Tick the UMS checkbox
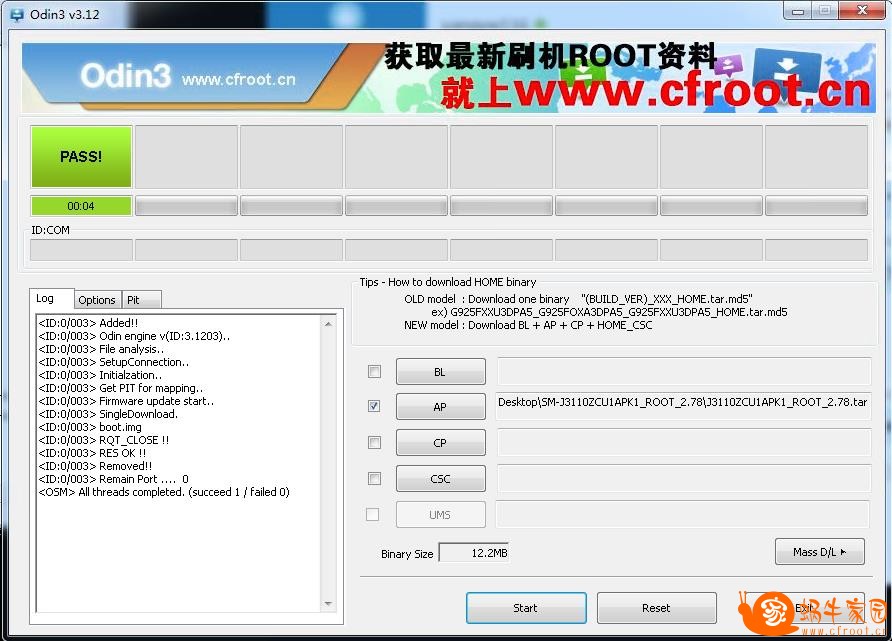The image size is (892, 641). (373, 514)
